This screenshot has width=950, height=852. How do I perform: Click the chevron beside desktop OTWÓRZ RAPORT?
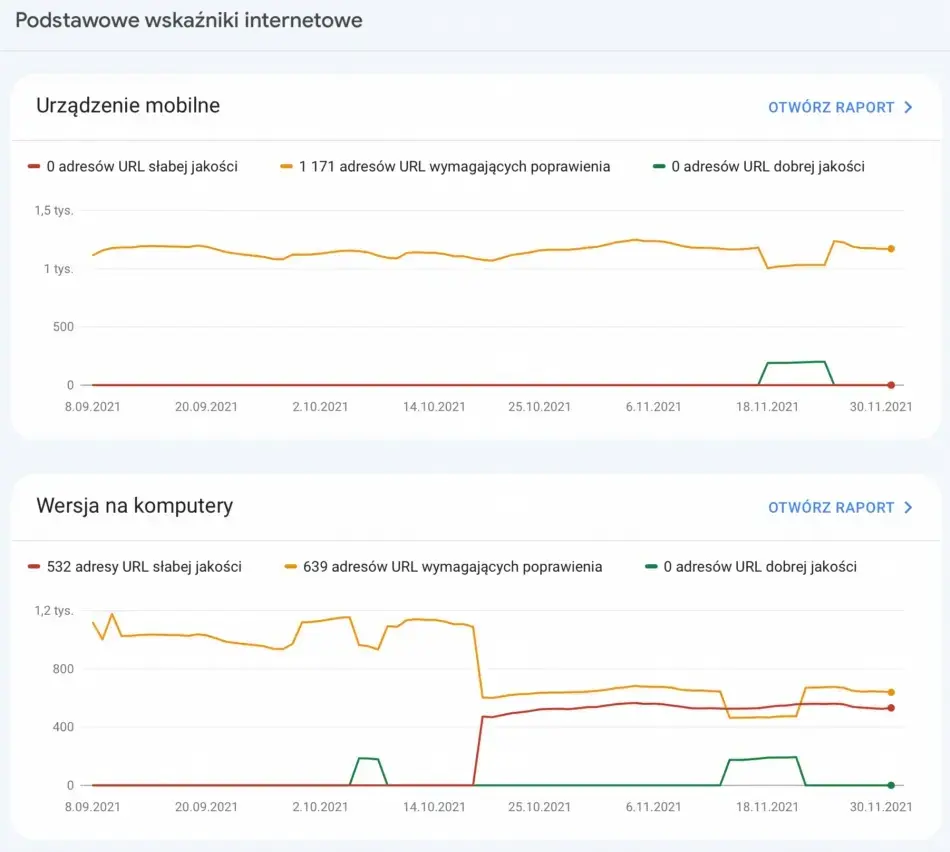pos(907,507)
